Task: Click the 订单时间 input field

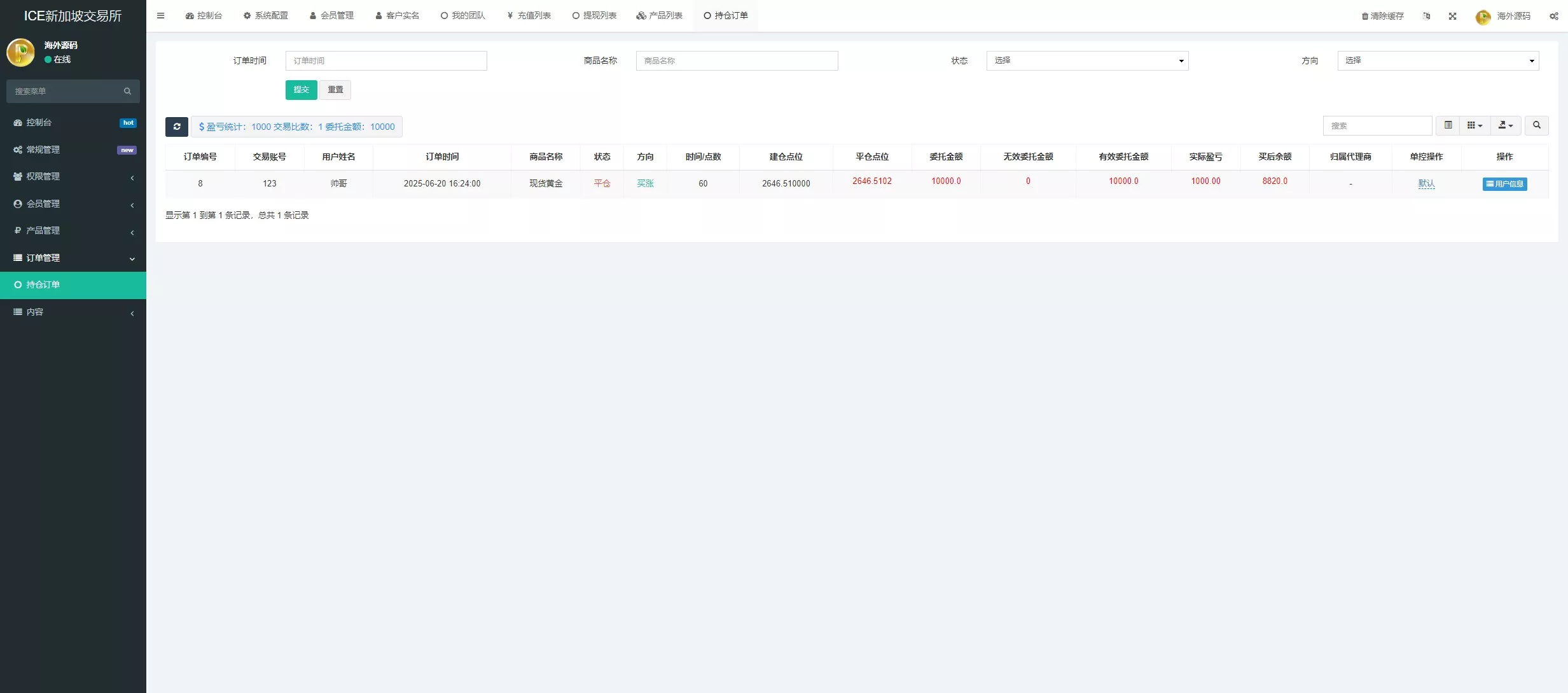Action: coord(386,60)
